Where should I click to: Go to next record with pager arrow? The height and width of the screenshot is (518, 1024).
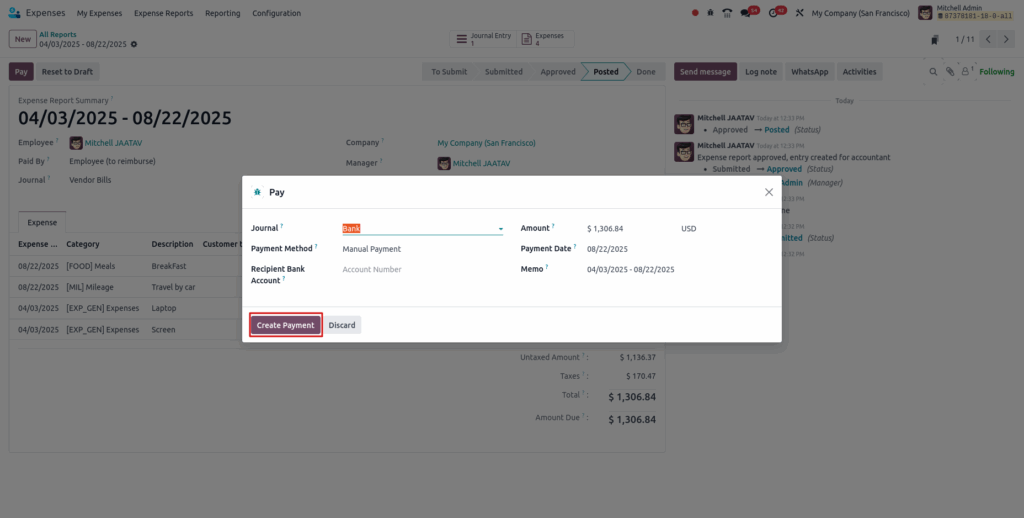point(1007,40)
